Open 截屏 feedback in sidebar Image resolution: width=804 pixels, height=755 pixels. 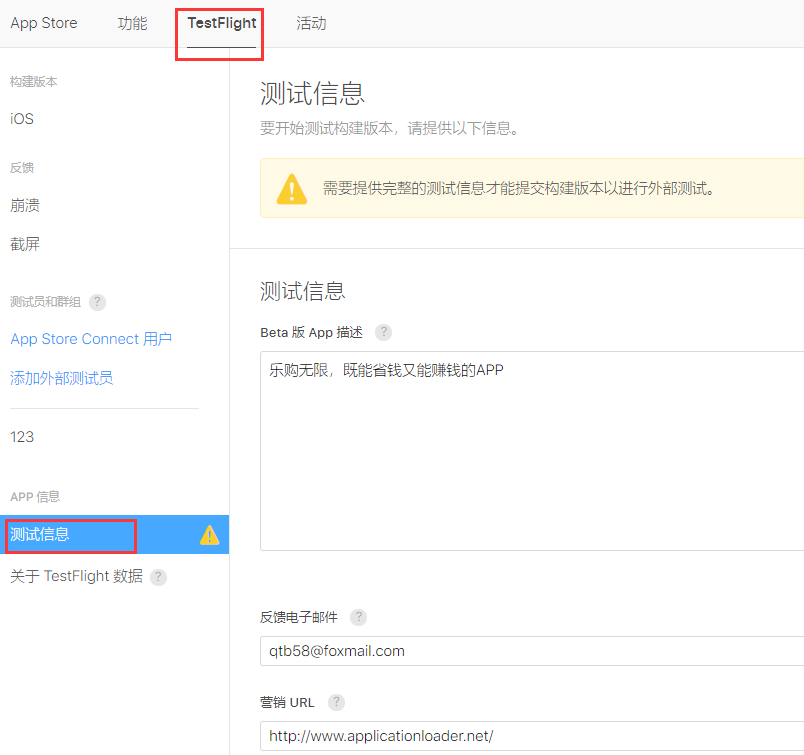(x=25, y=244)
